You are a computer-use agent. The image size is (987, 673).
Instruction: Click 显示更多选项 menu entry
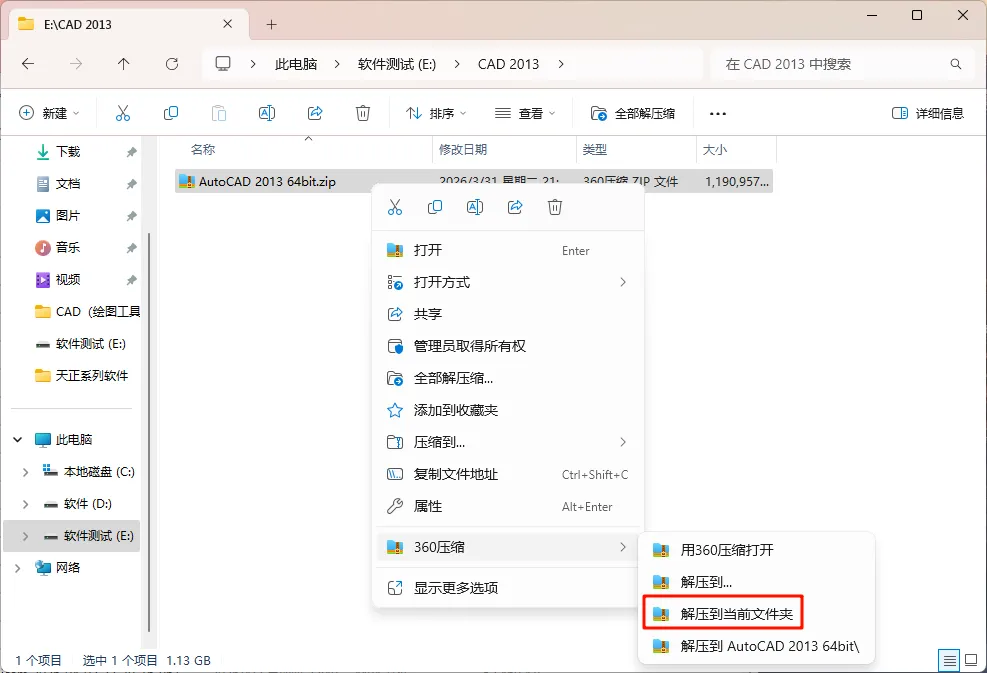pos(507,588)
